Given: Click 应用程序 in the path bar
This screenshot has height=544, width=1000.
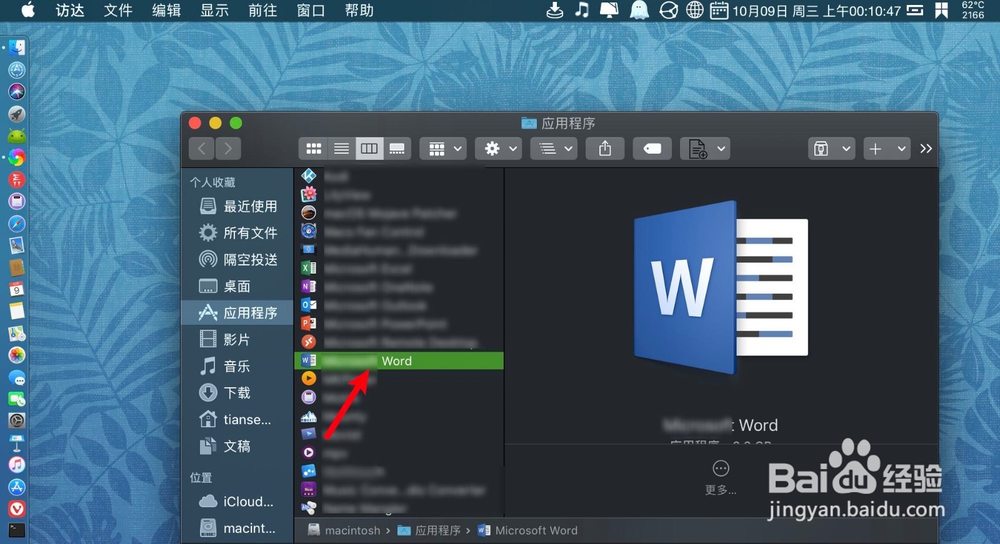Looking at the screenshot, I should tap(429, 531).
